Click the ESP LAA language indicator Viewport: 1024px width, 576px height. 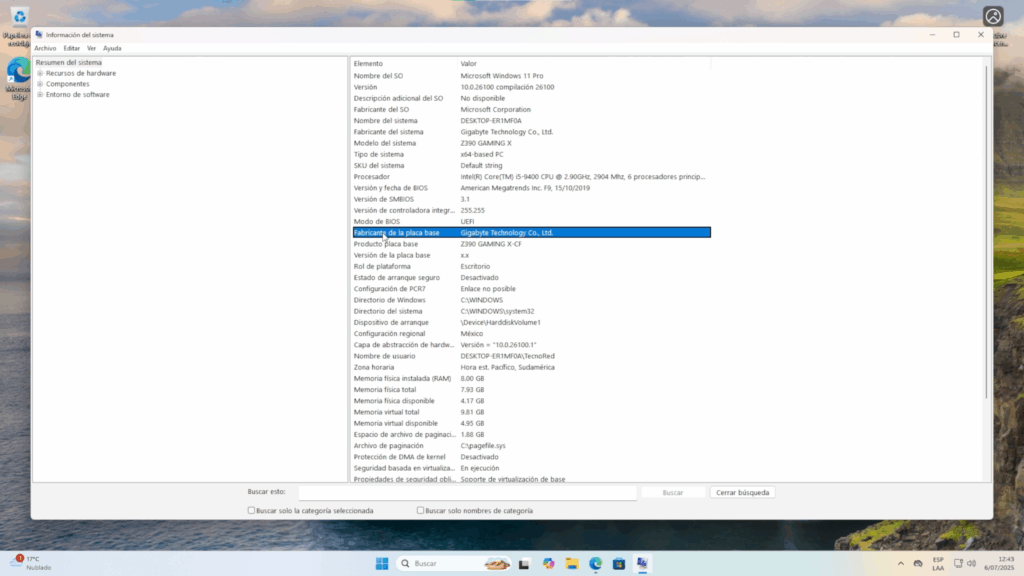[x=938, y=564]
